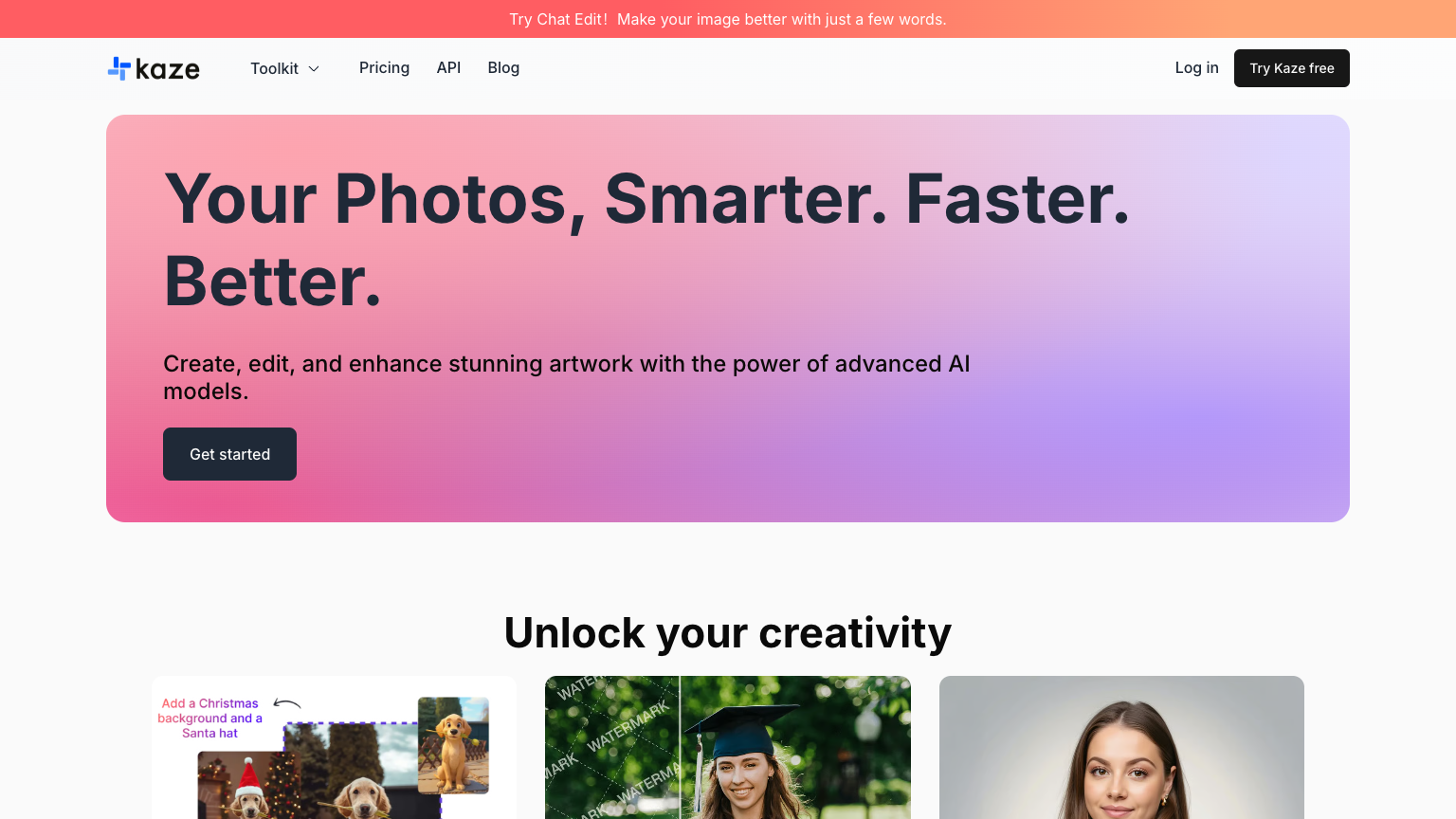Open the watermark removal graduate thumbnail
The height and width of the screenshot is (819, 1456).
pos(728,747)
